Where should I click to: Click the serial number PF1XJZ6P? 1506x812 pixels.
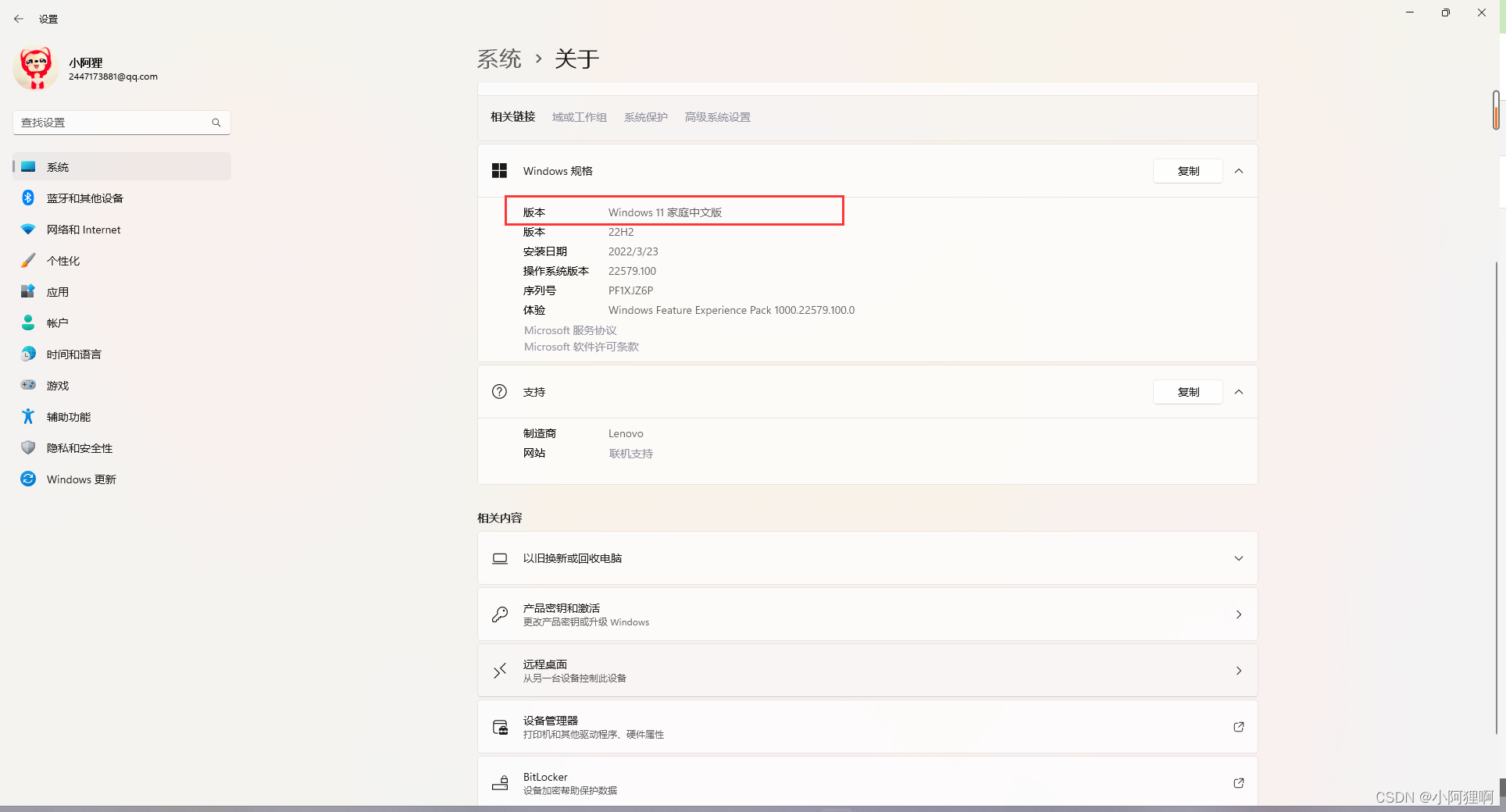tap(630, 290)
